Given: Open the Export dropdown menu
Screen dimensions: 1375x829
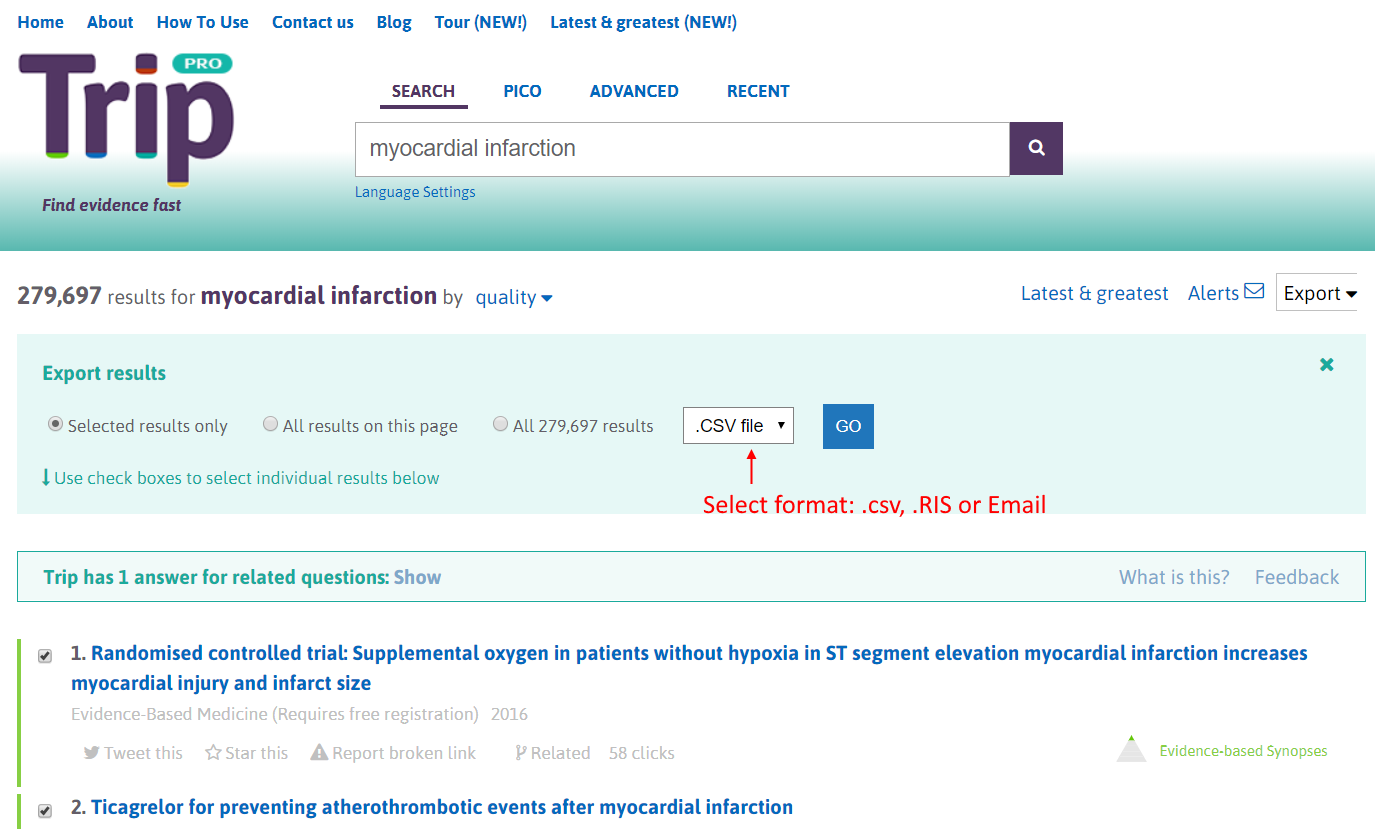Looking at the screenshot, I should (x=1318, y=292).
